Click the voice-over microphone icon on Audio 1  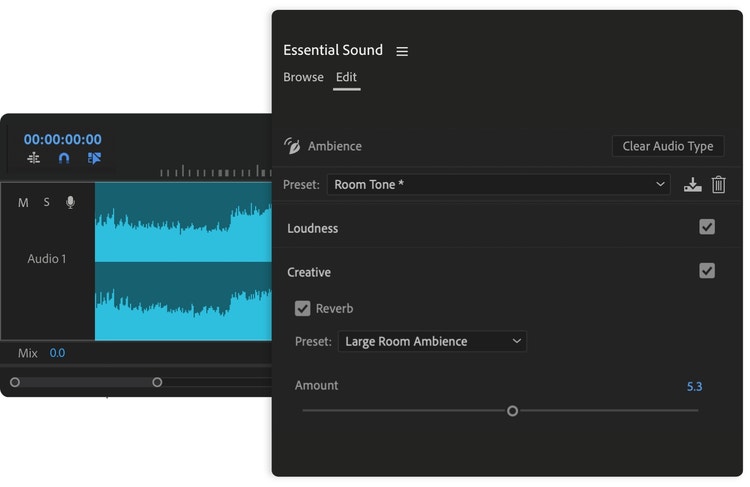pos(70,203)
